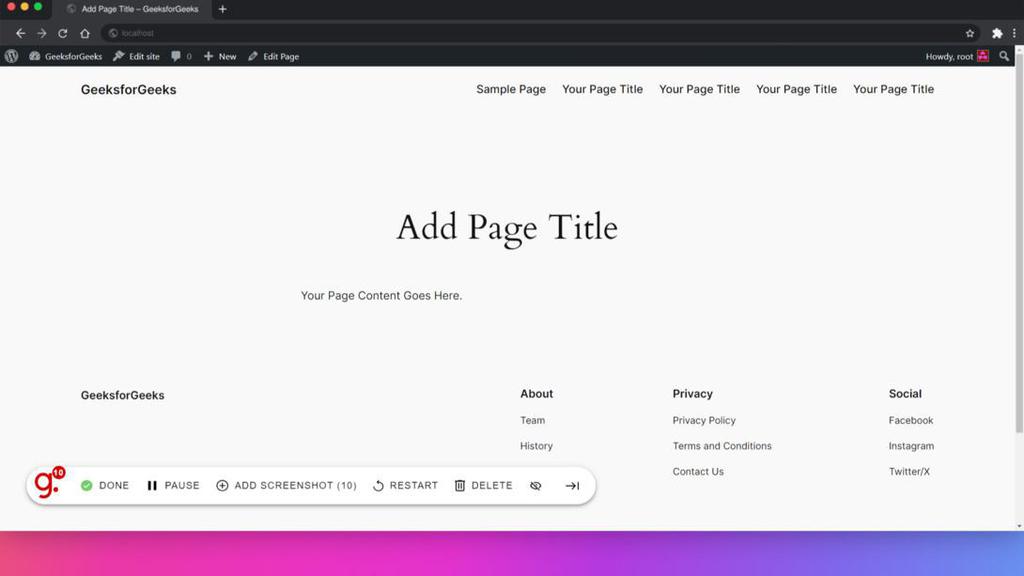This screenshot has height=576, width=1024.
Task: Collapse the capture toolbar with the arrow
Action: [571, 485]
